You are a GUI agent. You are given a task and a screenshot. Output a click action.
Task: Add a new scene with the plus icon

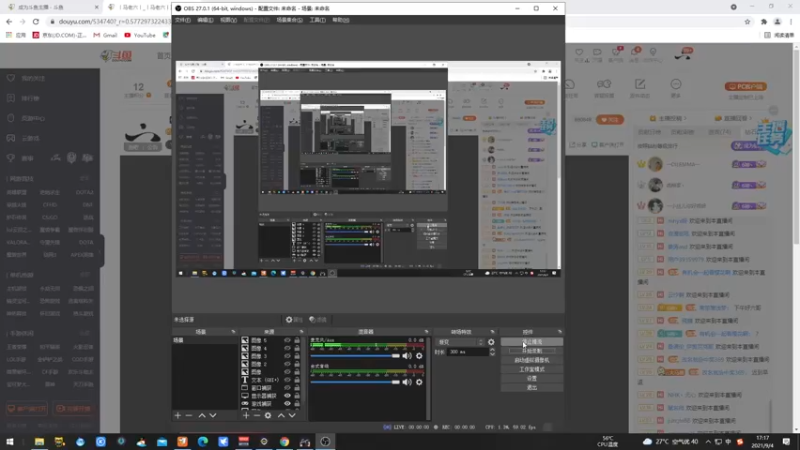pos(178,416)
